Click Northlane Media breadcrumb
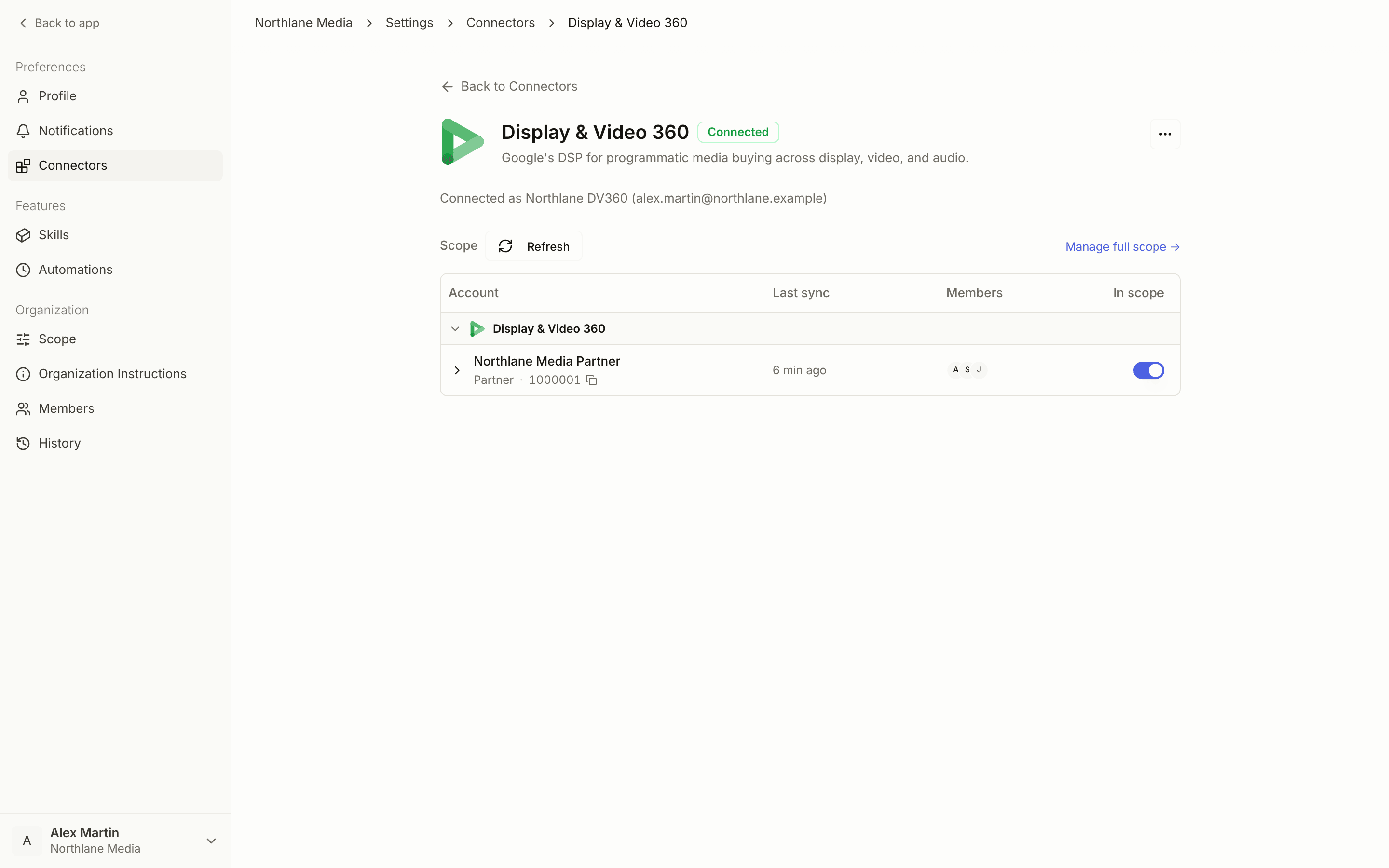Image resolution: width=1389 pixels, height=868 pixels. pos(303,23)
